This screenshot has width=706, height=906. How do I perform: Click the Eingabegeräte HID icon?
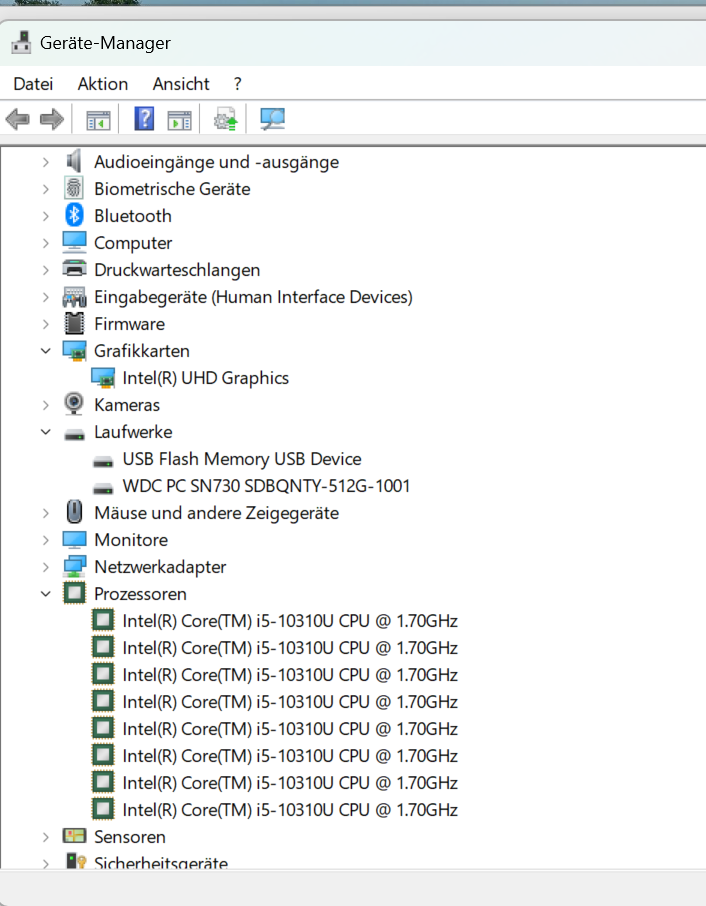tap(74, 297)
